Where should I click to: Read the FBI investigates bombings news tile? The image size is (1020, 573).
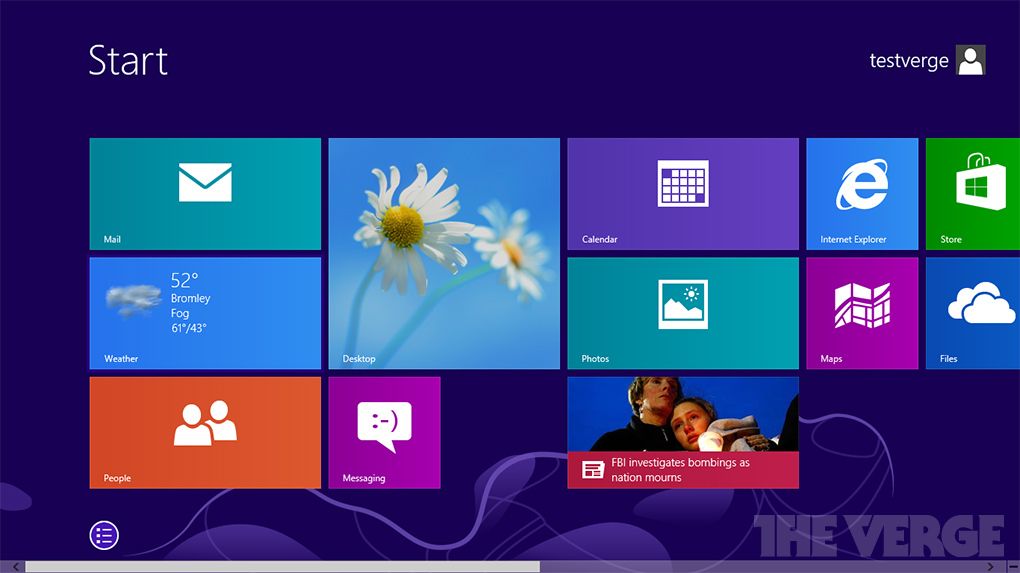[x=683, y=432]
